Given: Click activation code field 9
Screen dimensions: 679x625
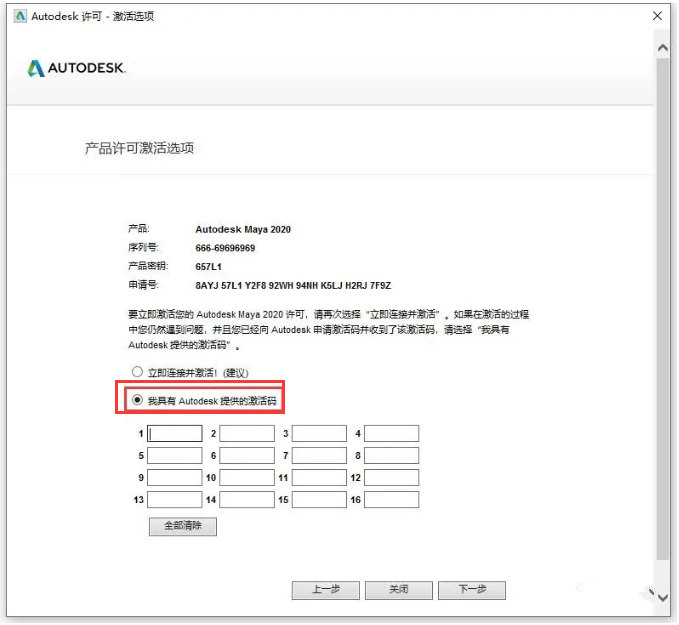Looking at the screenshot, I should coord(175,477).
